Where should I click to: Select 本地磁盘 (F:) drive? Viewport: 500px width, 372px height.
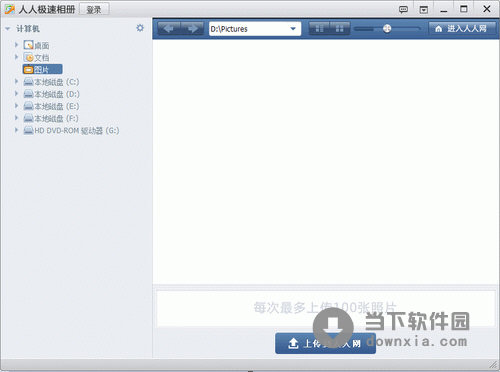(52, 118)
